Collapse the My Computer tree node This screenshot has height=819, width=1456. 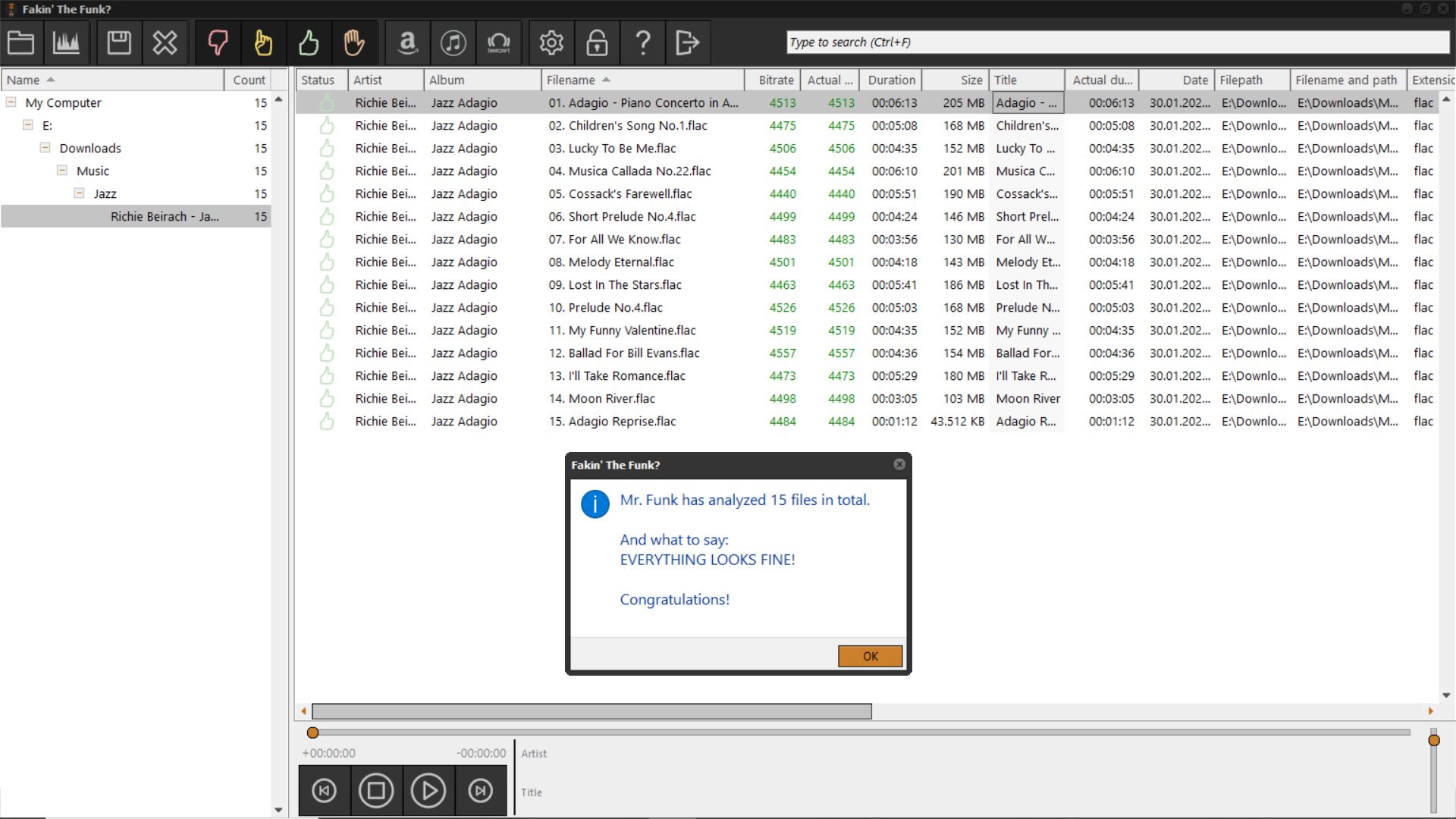11,102
